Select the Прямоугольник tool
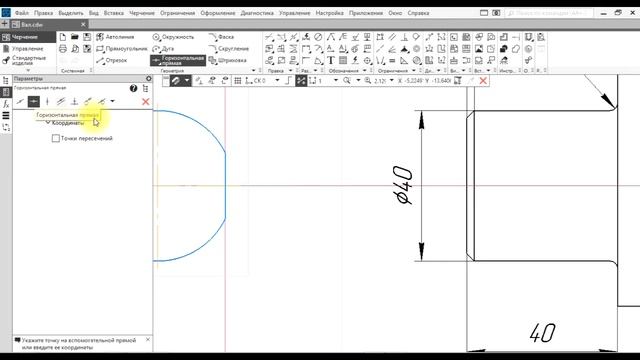This screenshot has width=640, height=360. pos(122,49)
